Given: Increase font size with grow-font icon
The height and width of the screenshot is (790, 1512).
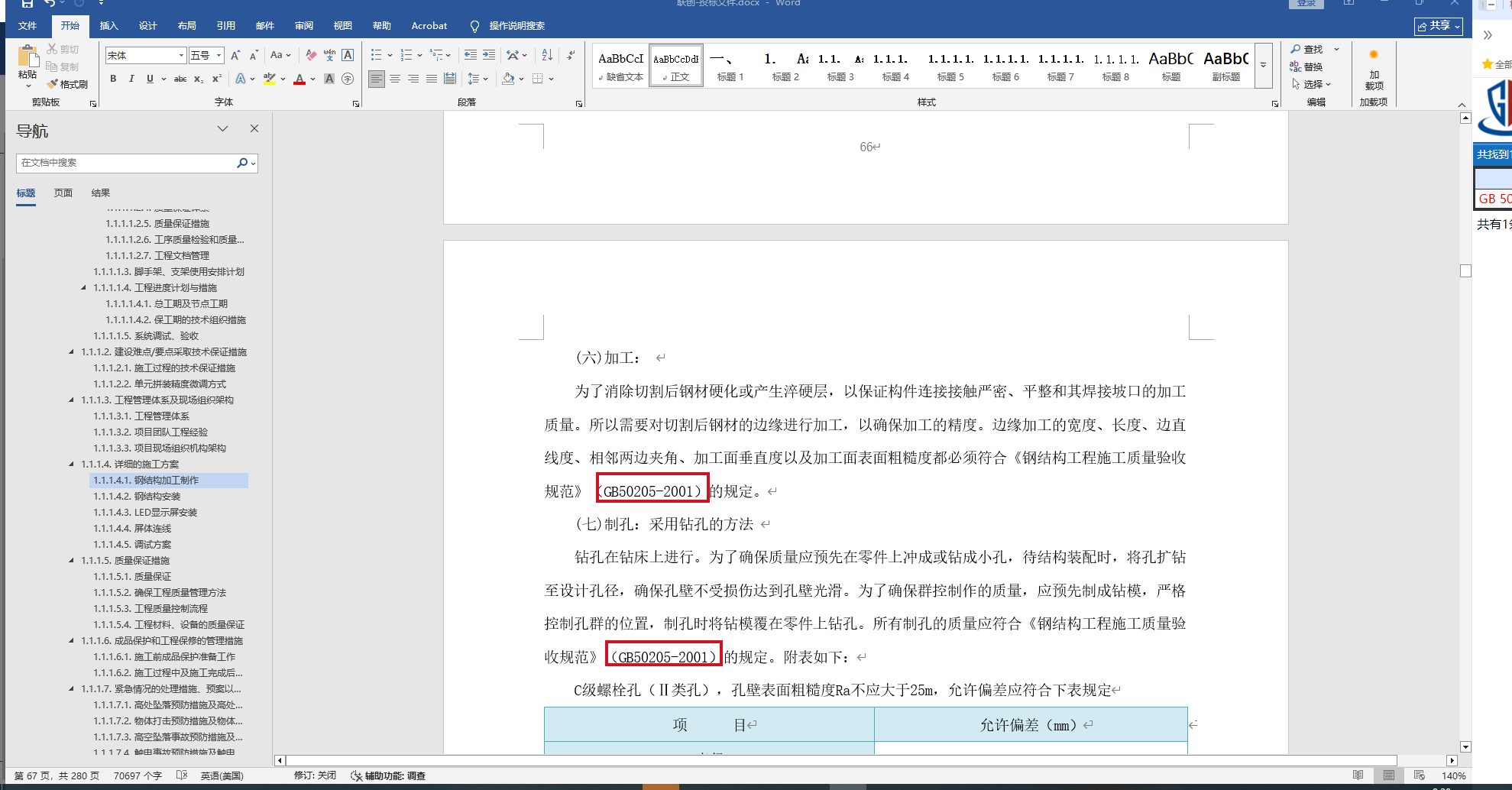Looking at the screenshot, I should (235, 55).
